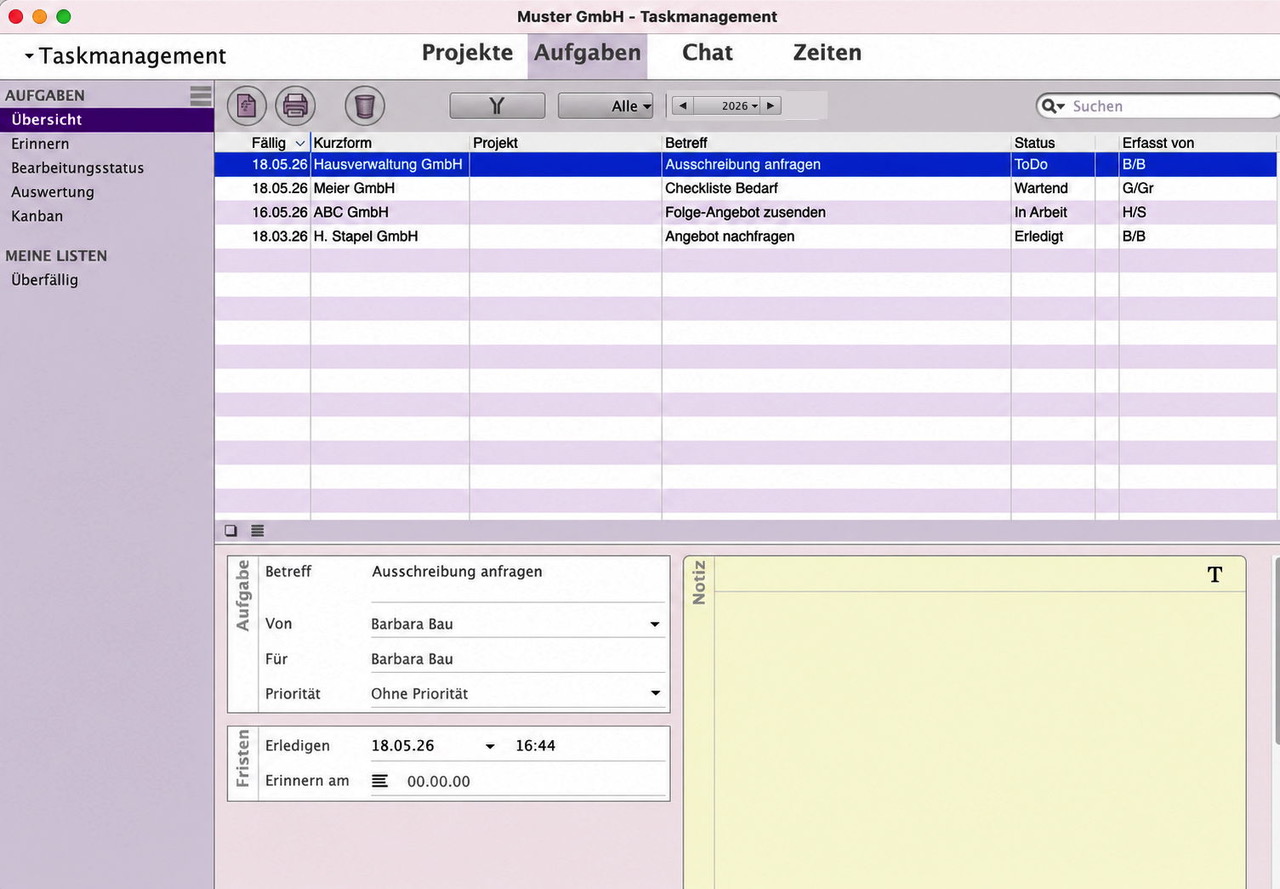This screenshot has width=1280, height=889.
Task: Click the Erledigen date 18.05.26
Action: click(403, 746)
